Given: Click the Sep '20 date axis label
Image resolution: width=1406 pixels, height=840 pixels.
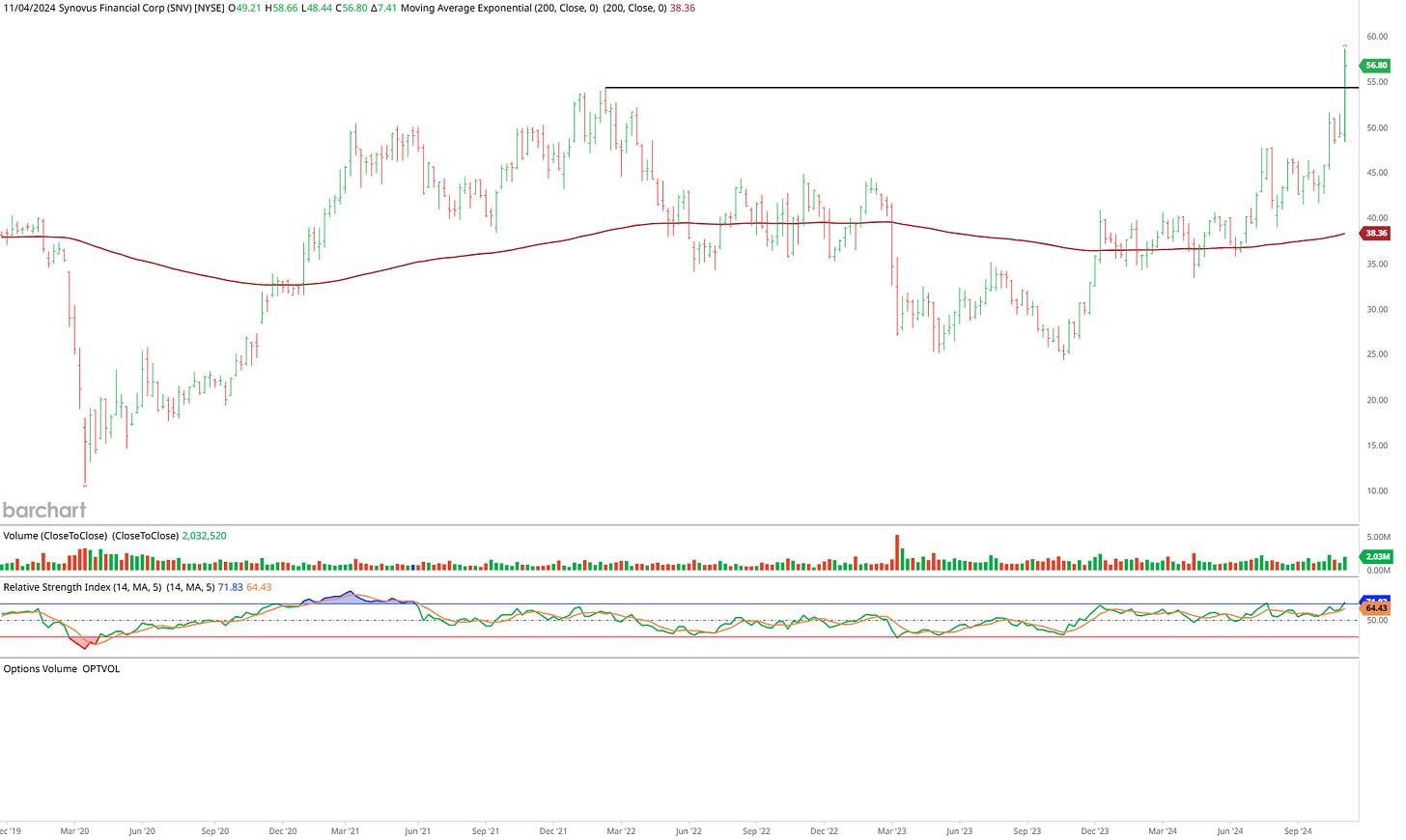Looking at the screenshot, I should click(x=215, y=830).
